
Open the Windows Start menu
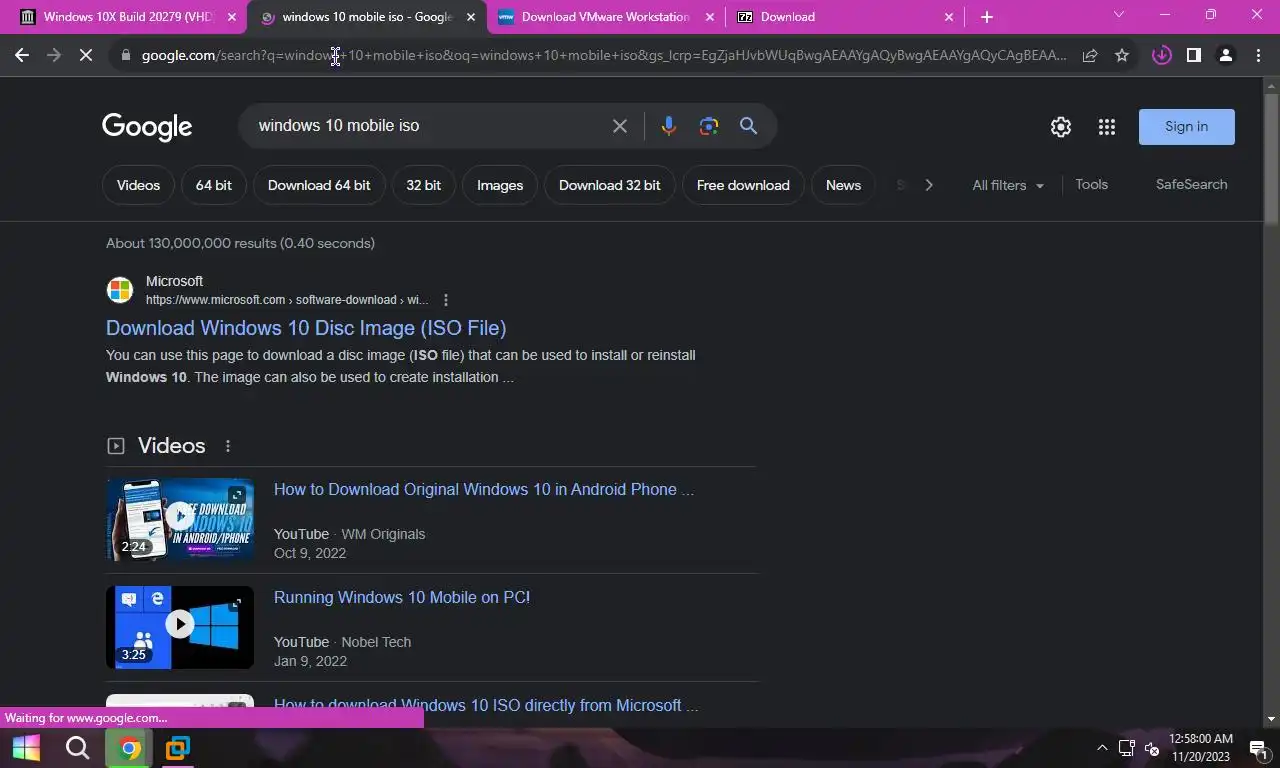pyautogui.click(x=26, y=748)
